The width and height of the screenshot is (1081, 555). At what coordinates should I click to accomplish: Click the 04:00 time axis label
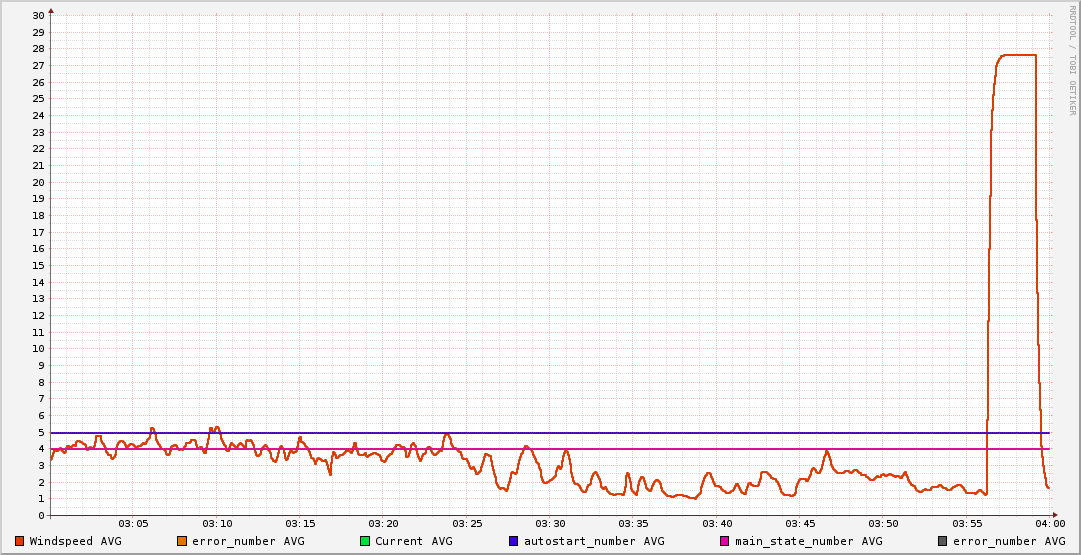pyautogui.click(x=1050, y=524)
